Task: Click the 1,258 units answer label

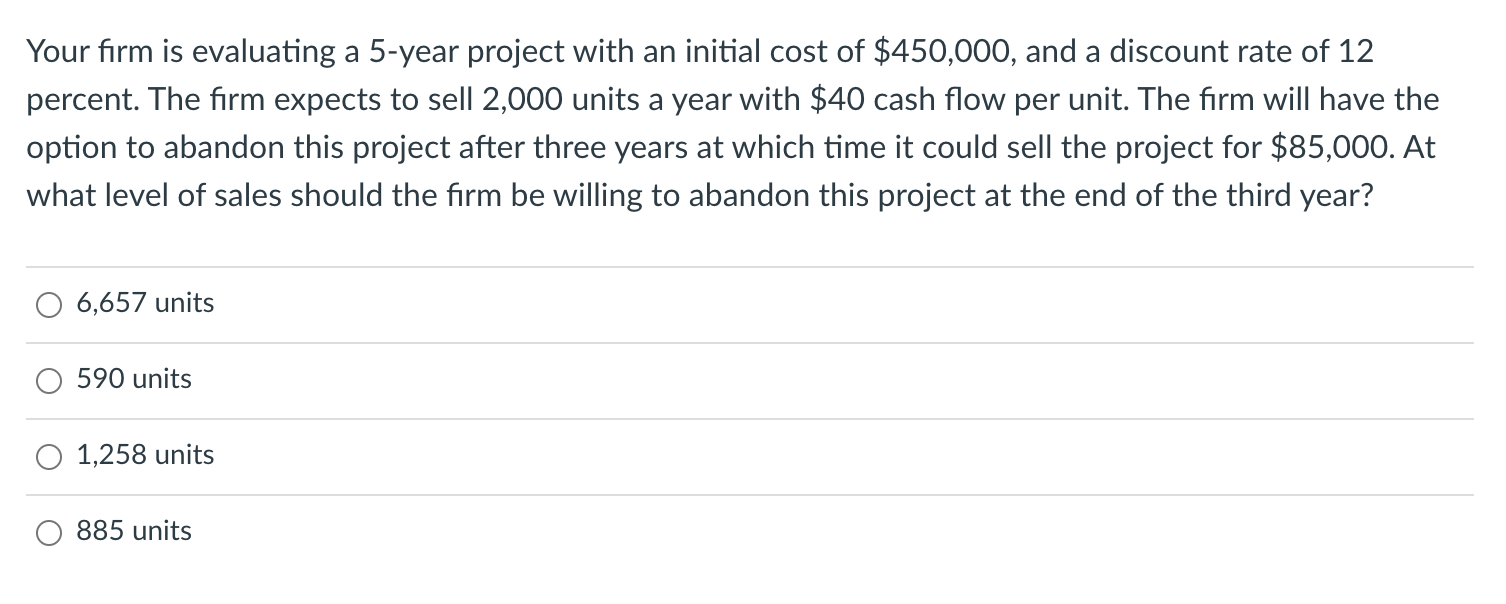Action: click(x=145, y=456)
